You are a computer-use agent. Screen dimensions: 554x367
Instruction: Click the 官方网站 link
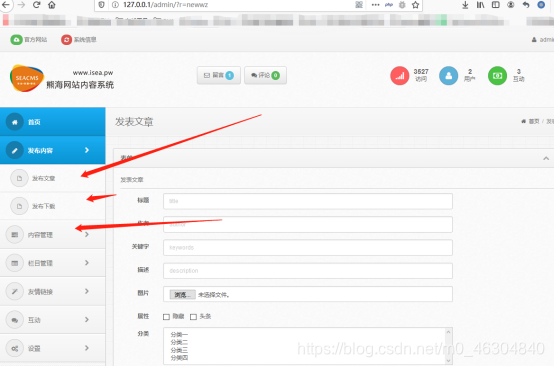[35, 40]
